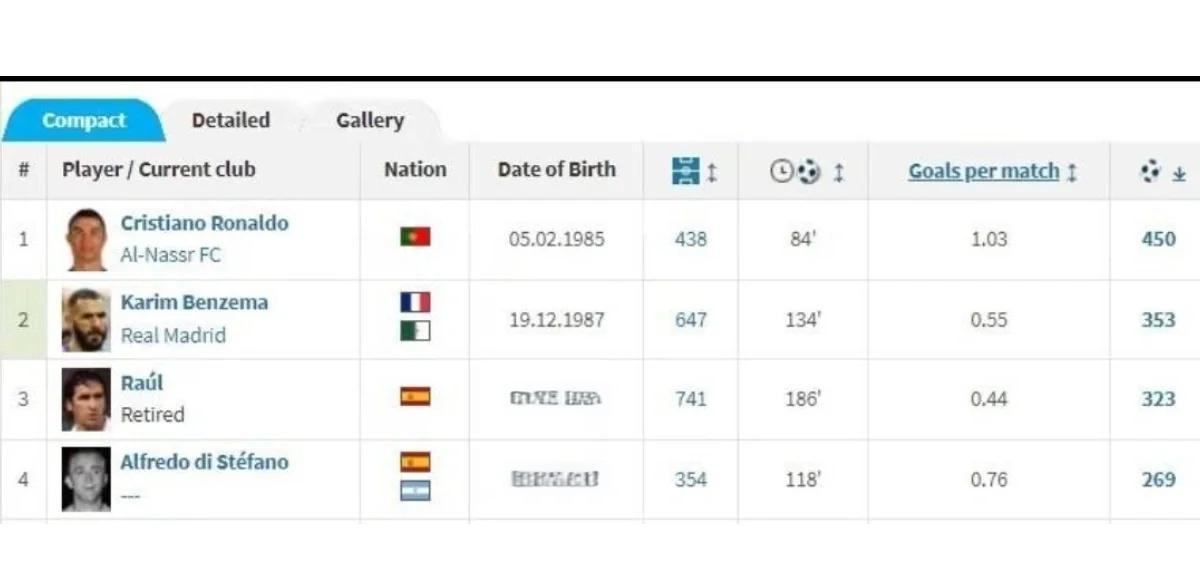Open Cristiano Ronaldo's player profile
1200x570 pixels.
coord(204,223)
